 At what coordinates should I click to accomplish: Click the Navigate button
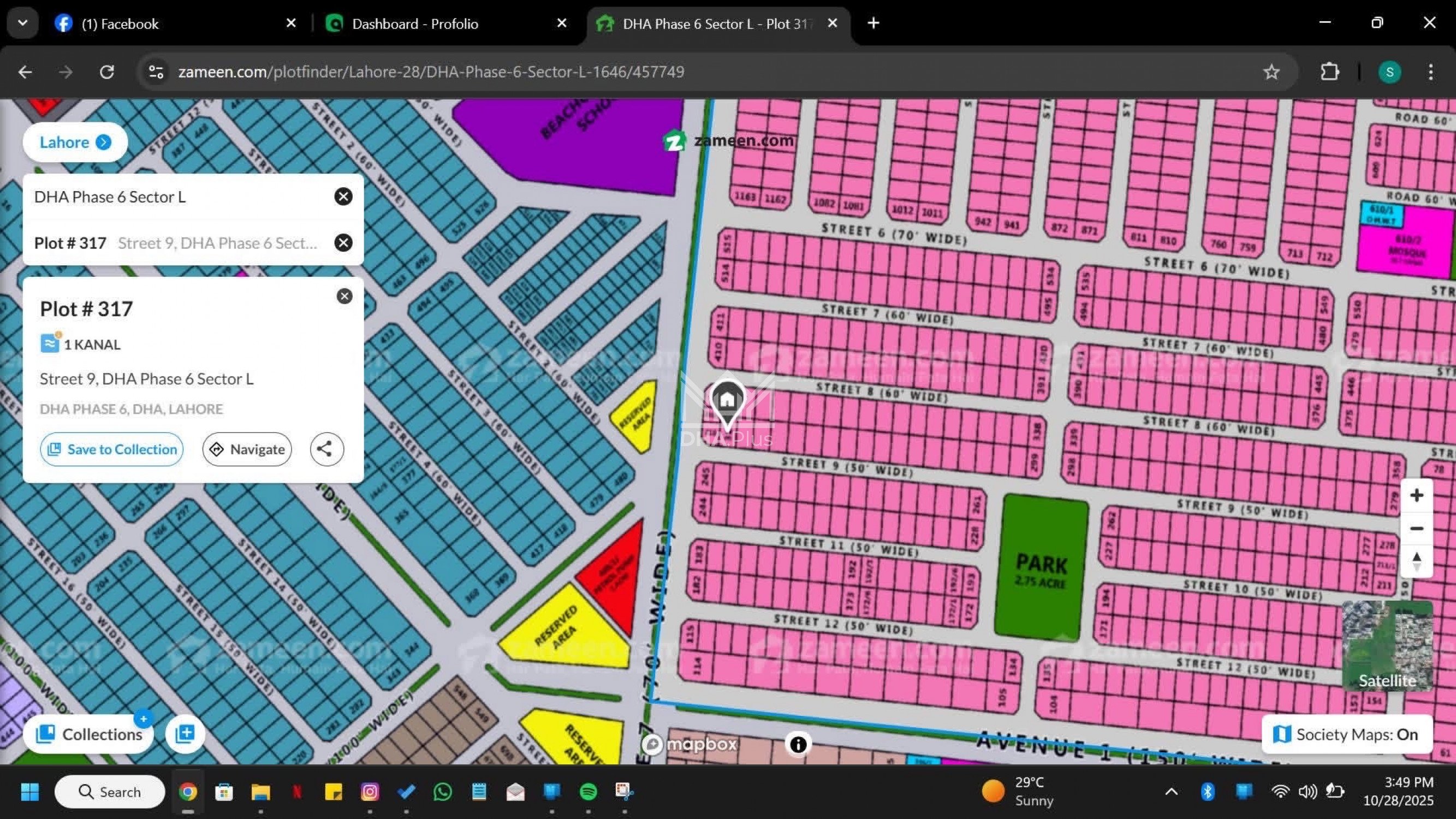pyautogui.click(x=247, y=449)
